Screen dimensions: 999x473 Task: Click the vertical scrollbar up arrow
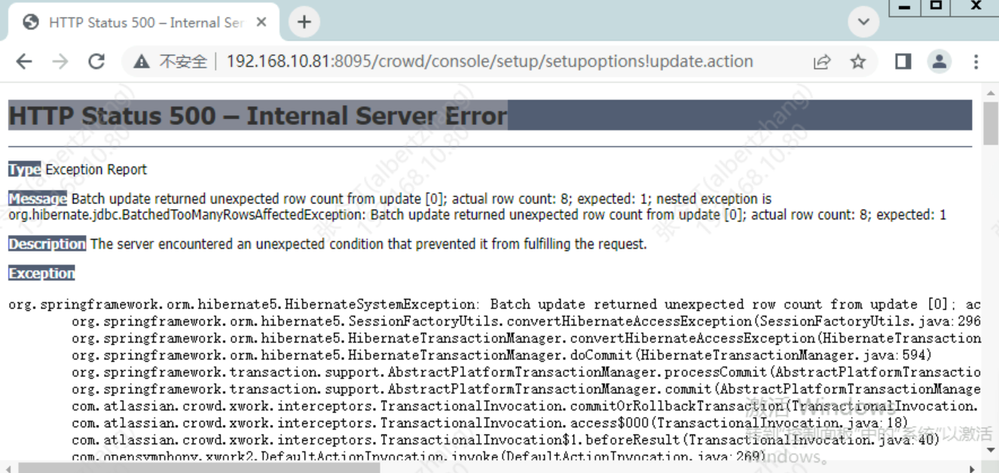(x=991, y=92)
